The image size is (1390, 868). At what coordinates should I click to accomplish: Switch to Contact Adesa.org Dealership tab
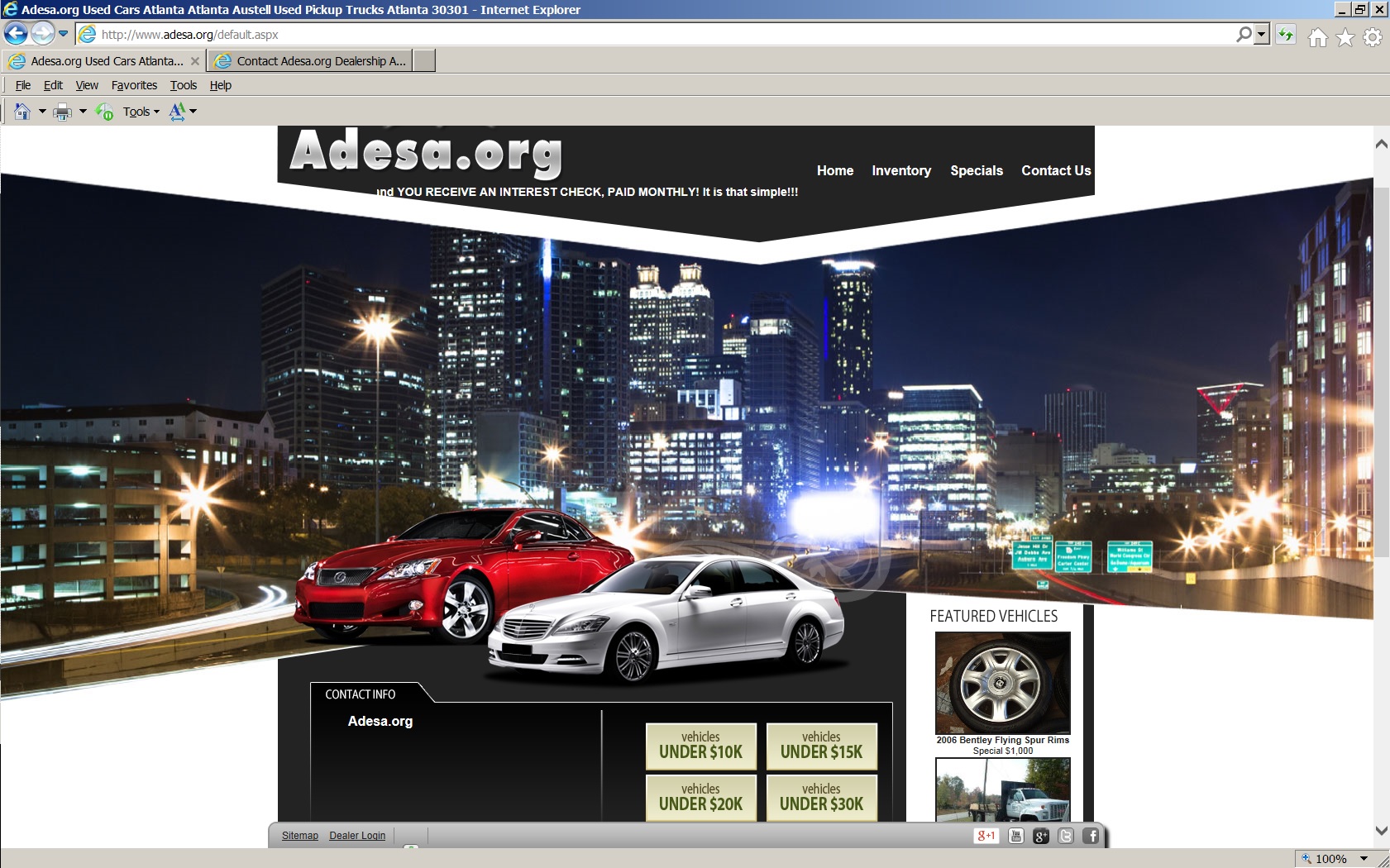[310, 61]
